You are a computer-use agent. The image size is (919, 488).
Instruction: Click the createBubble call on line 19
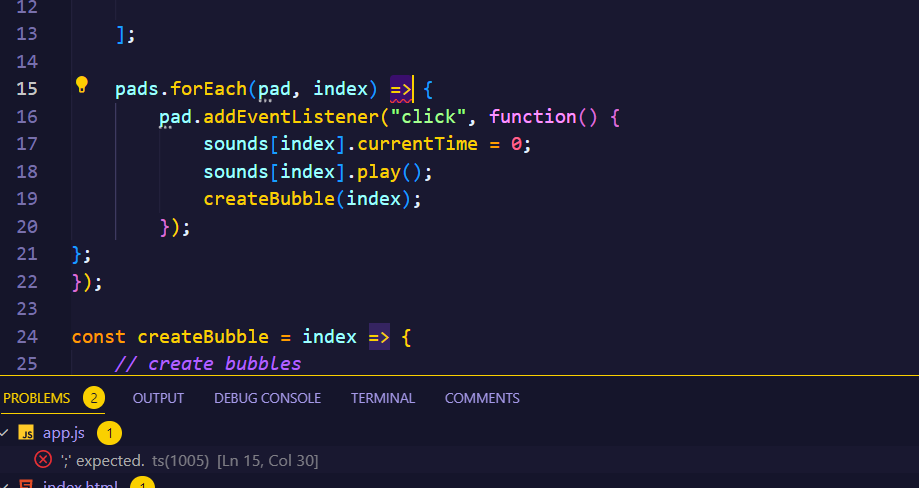(268, 199)
